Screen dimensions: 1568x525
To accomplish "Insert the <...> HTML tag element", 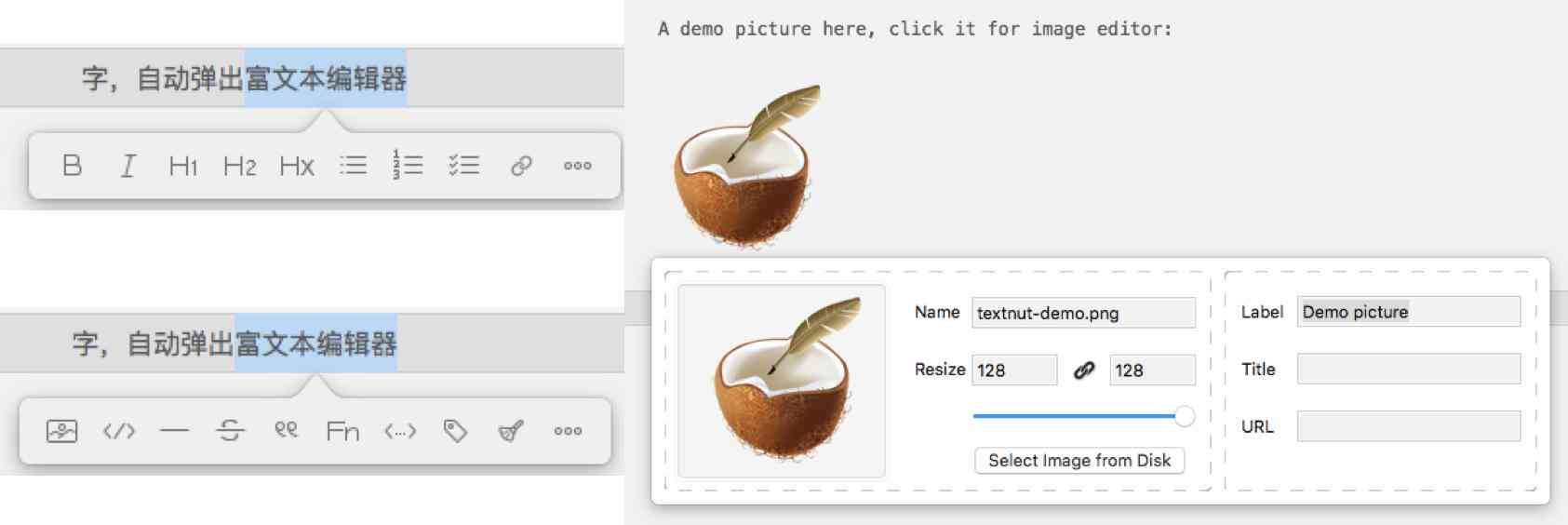I will [400, 431].
